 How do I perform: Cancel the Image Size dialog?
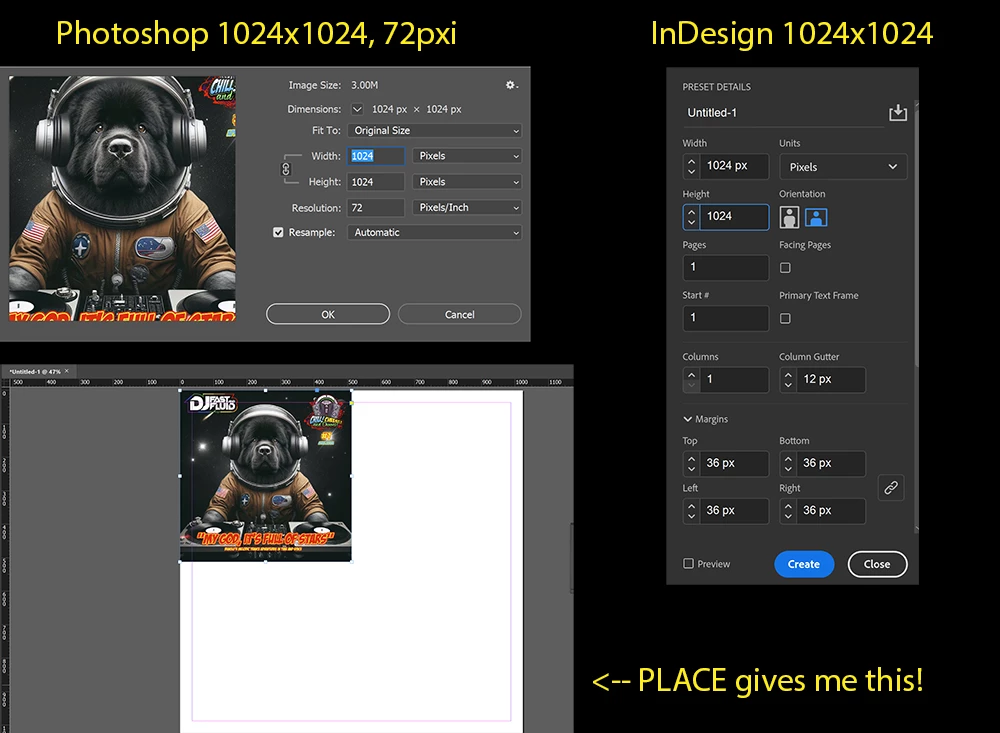[460, 314]
